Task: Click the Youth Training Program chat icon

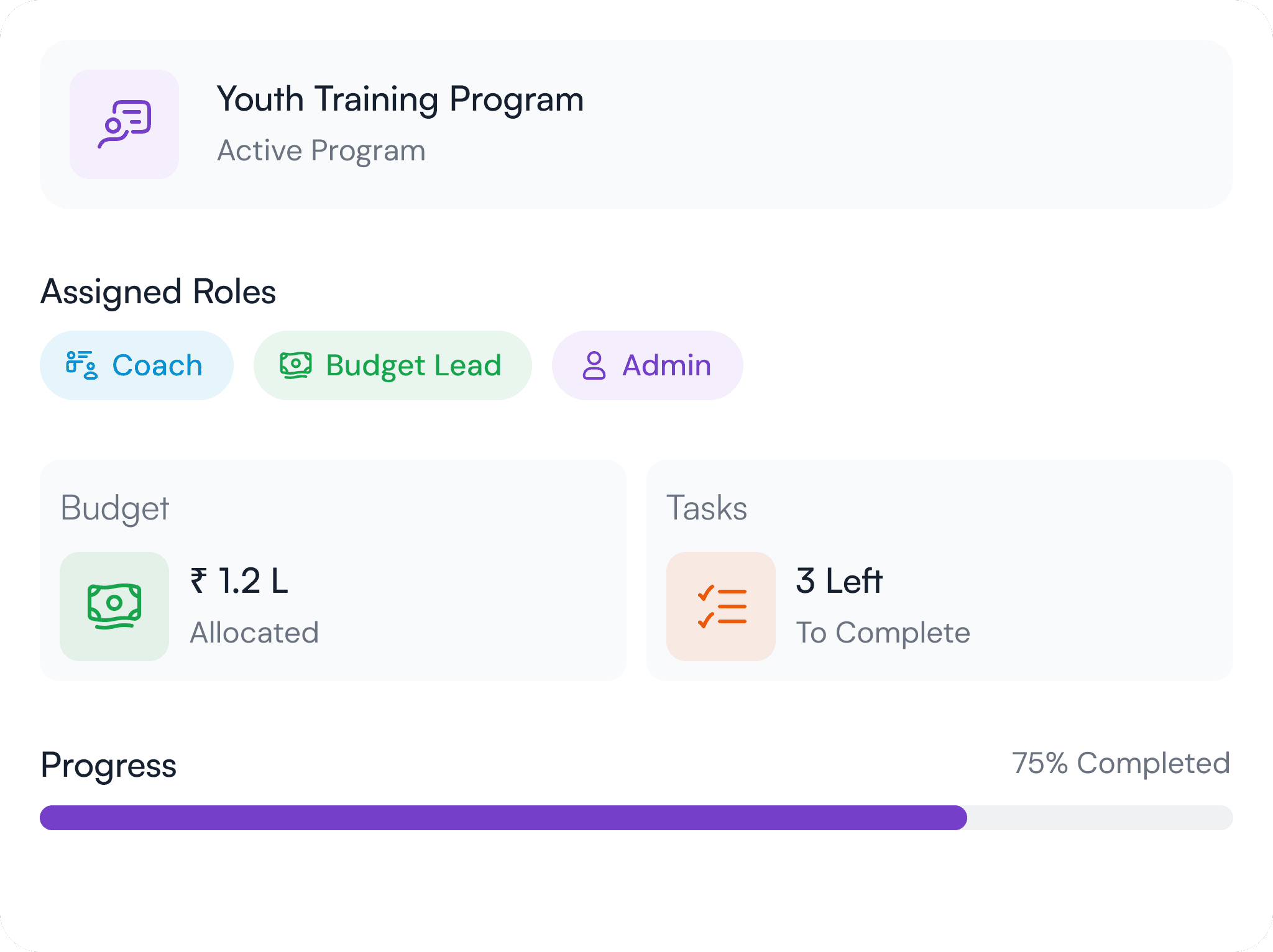Action: [124, 124]
